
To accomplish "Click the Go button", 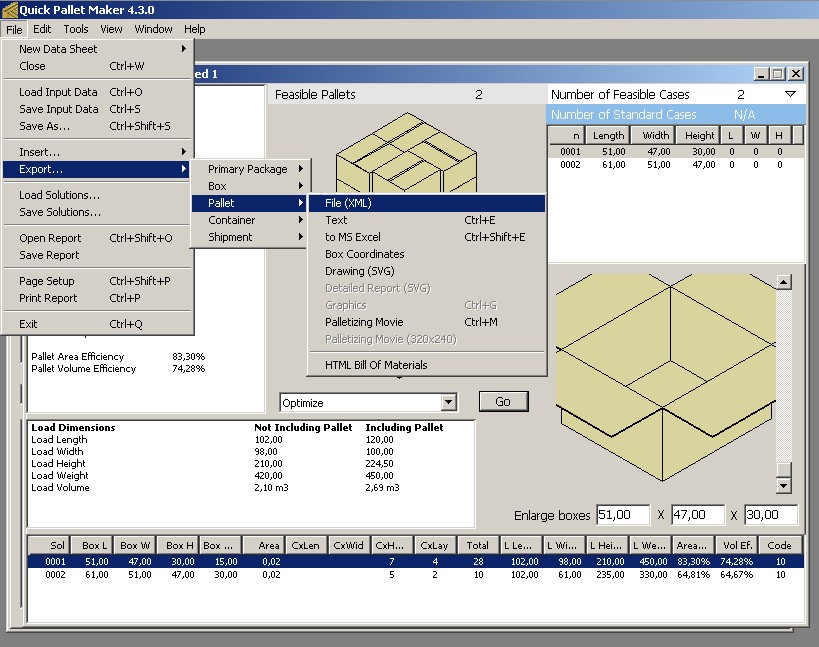I will 504,402.
